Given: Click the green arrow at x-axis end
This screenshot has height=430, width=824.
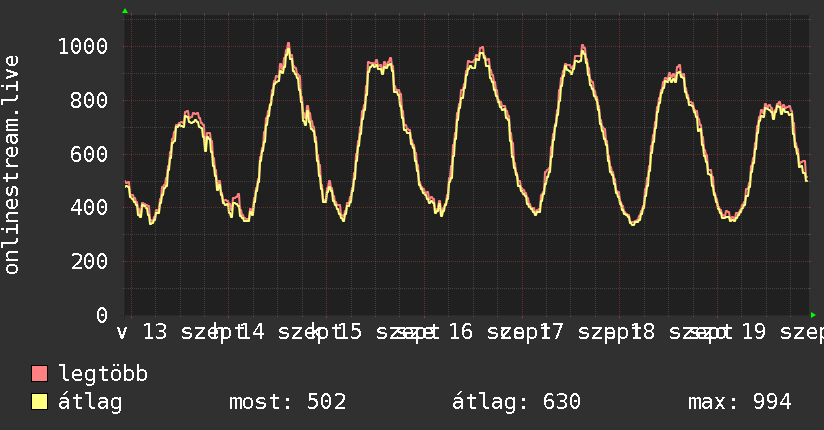Looking at the screenshot, I should [x=813, y=315].
